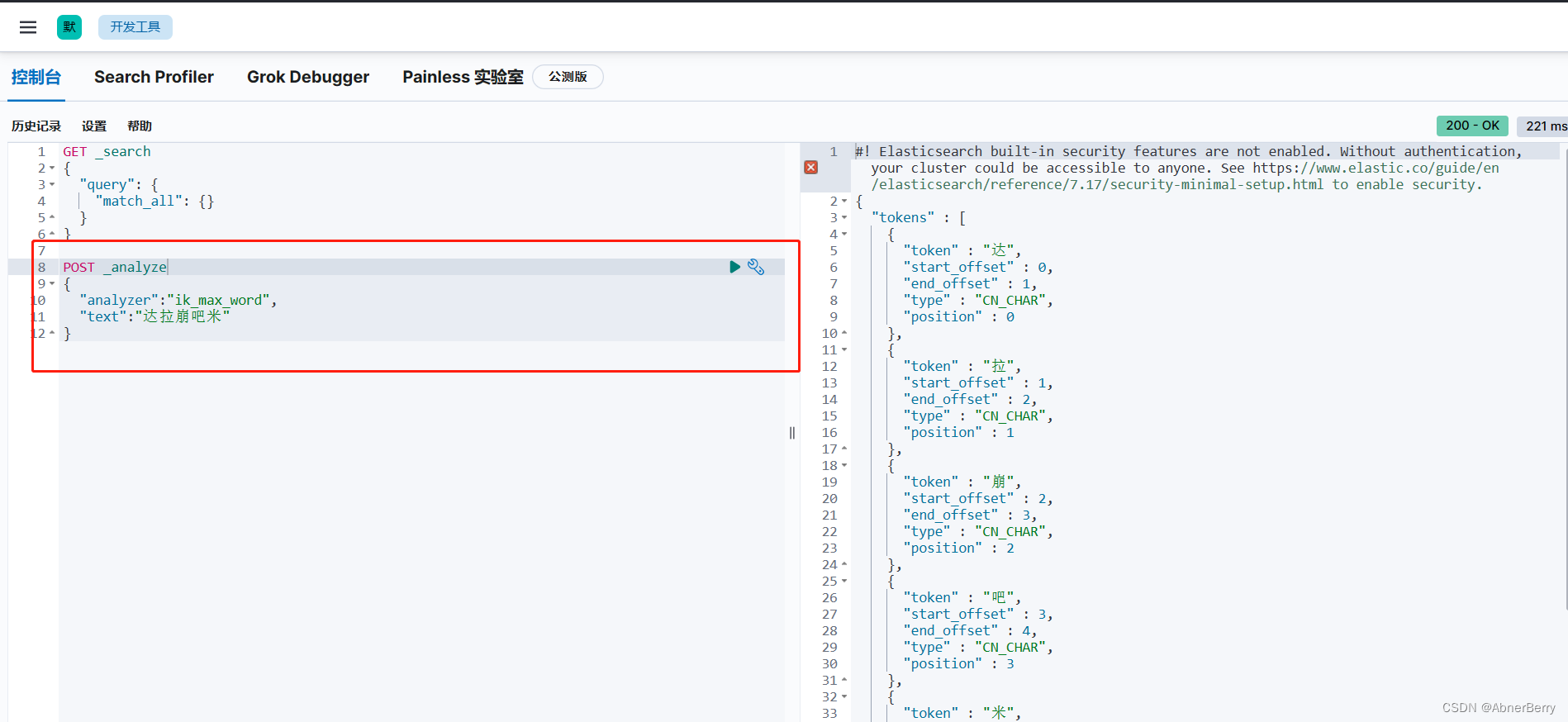Click the "position" : 2 response line
1568x722 pixels.
click(958, 548)
